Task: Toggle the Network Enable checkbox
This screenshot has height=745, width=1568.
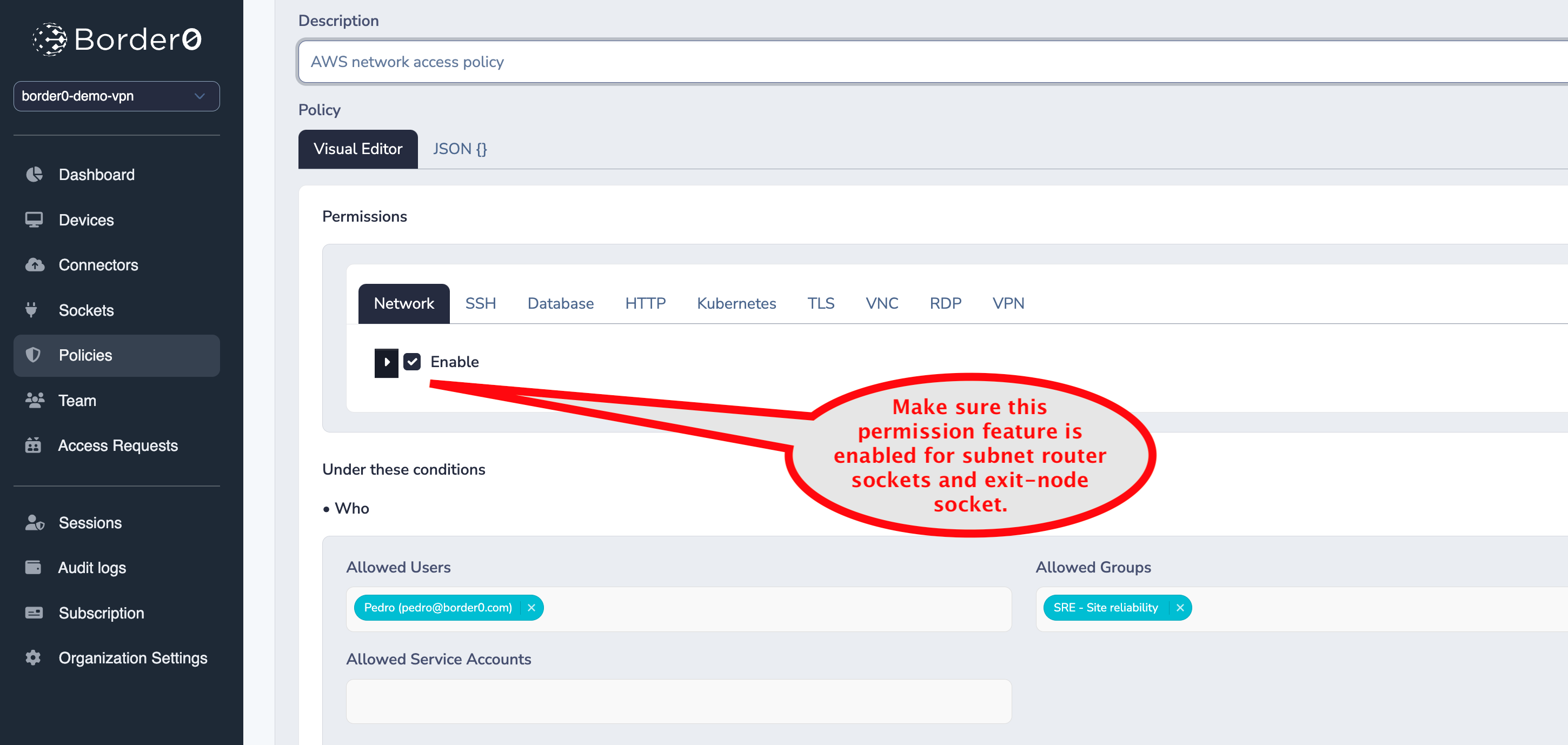Action: point(412,362)
